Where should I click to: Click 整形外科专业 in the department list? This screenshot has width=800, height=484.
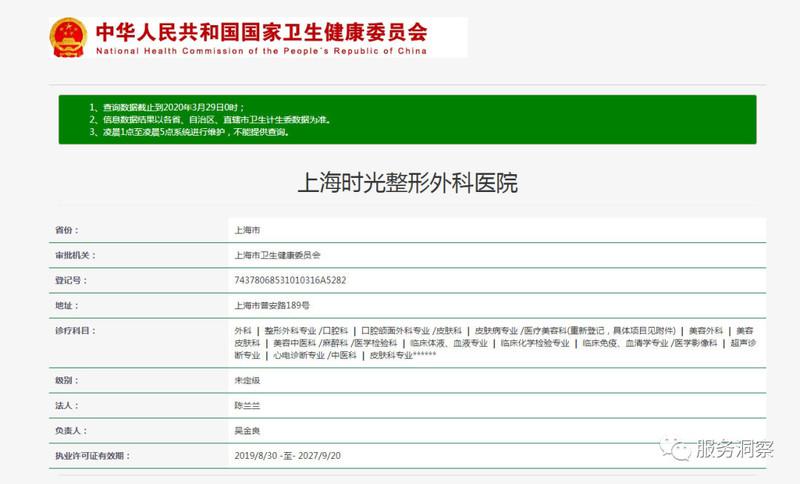pyautogui.click(x=291, y=330)
